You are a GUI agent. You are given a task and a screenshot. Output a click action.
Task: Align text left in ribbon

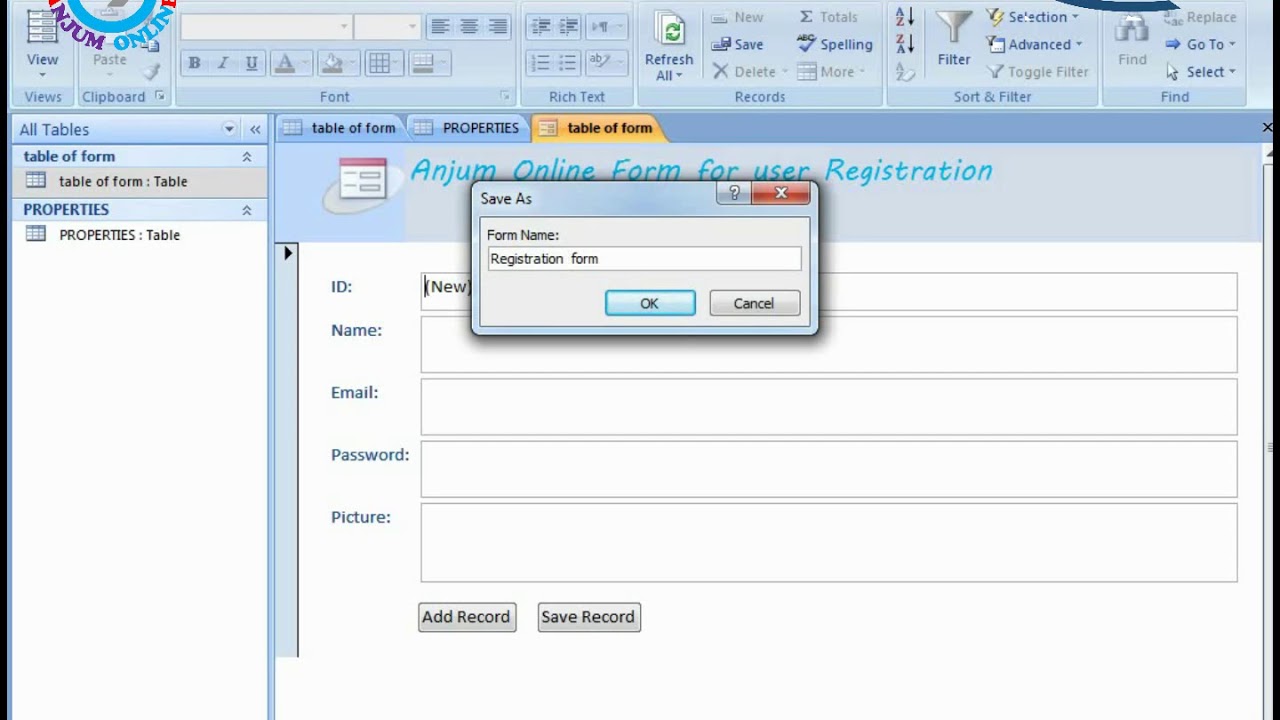tap(440, 27)
